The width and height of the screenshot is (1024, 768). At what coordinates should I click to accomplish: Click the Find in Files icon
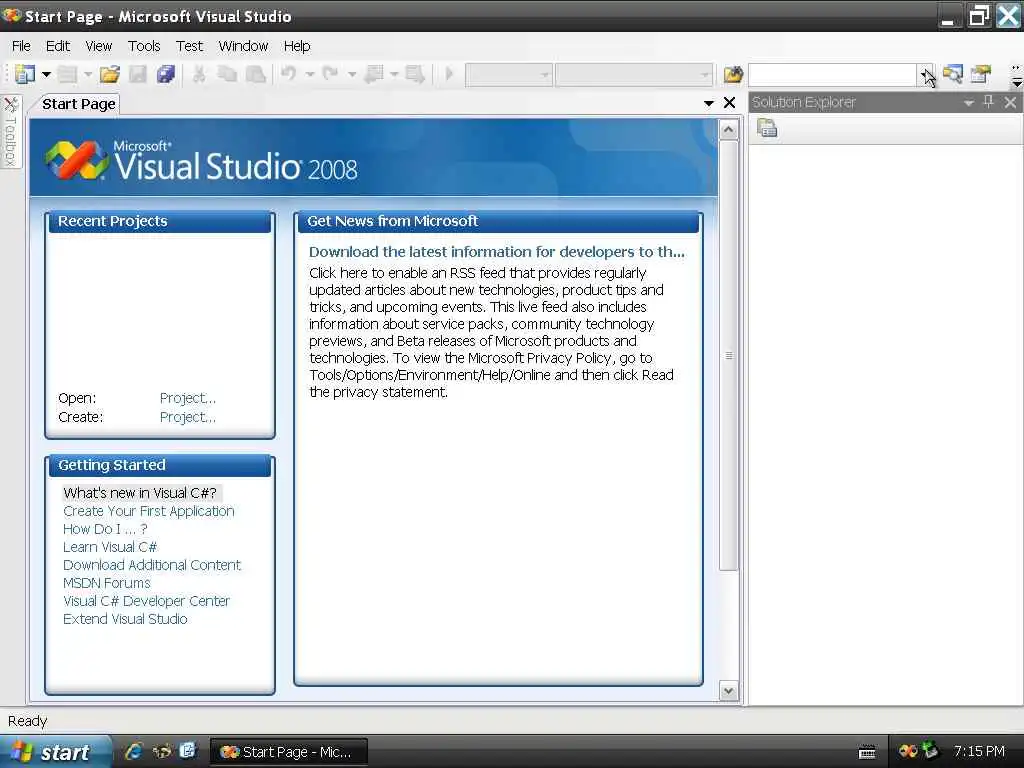pos(733,74)
